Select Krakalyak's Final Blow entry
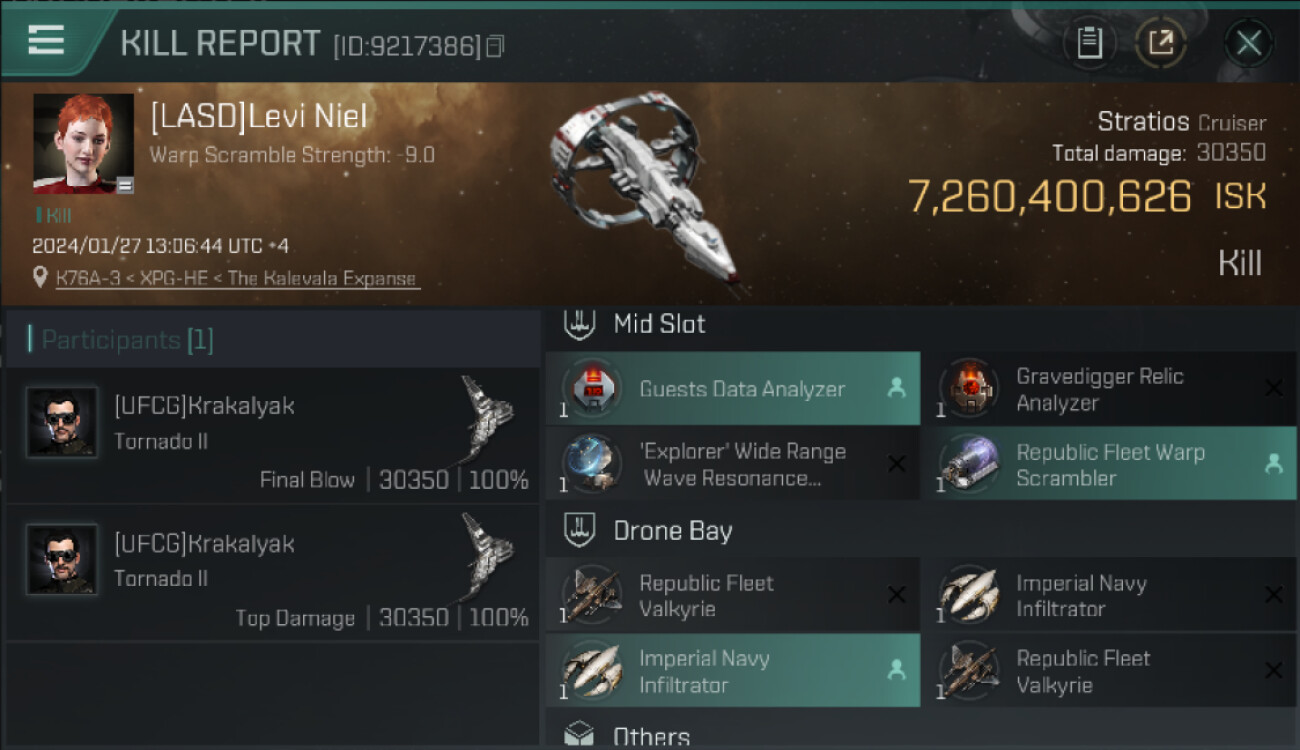1300x750 pixels. 272,436
